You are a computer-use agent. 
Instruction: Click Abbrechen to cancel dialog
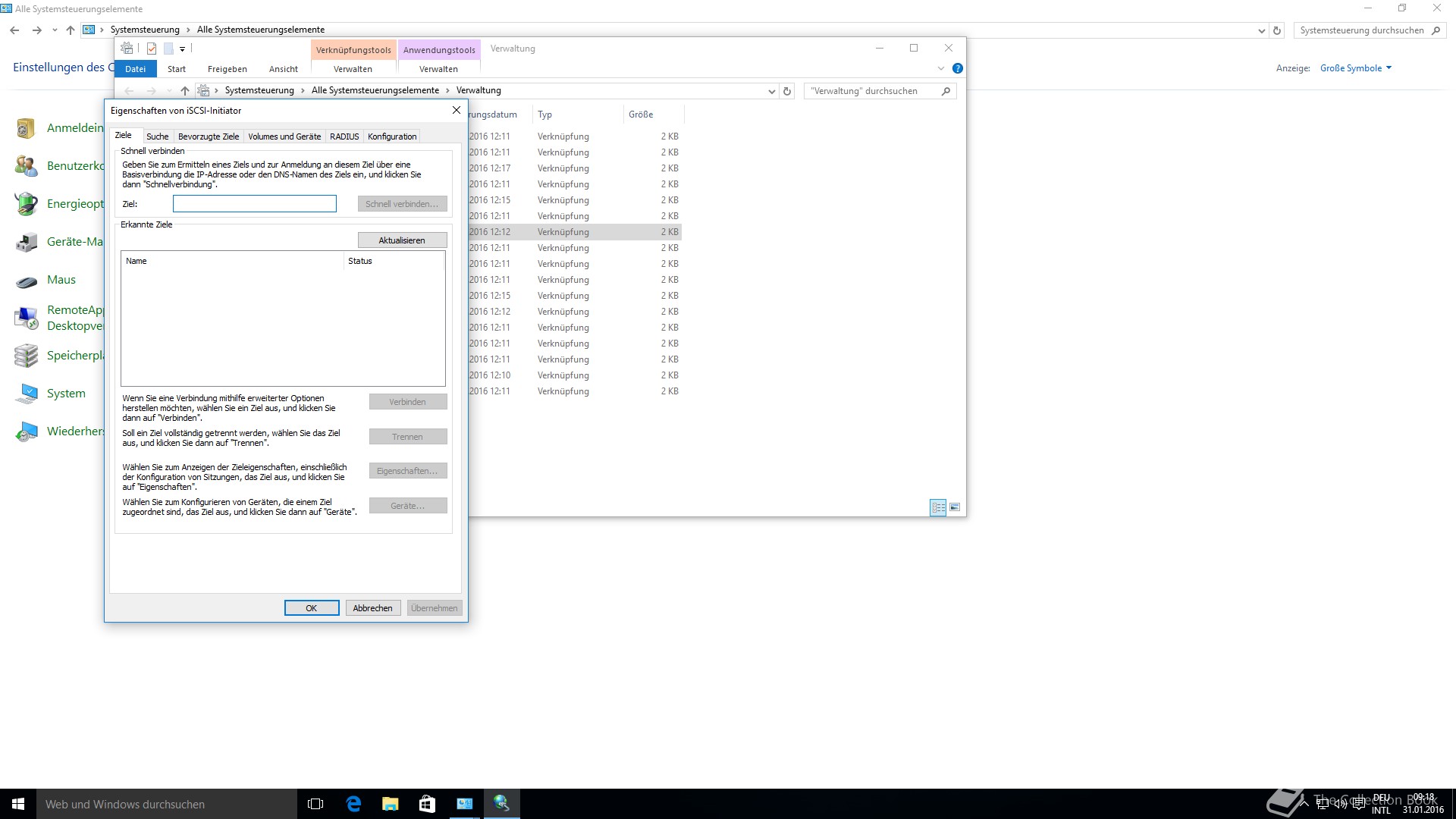(x=373, y=608)
